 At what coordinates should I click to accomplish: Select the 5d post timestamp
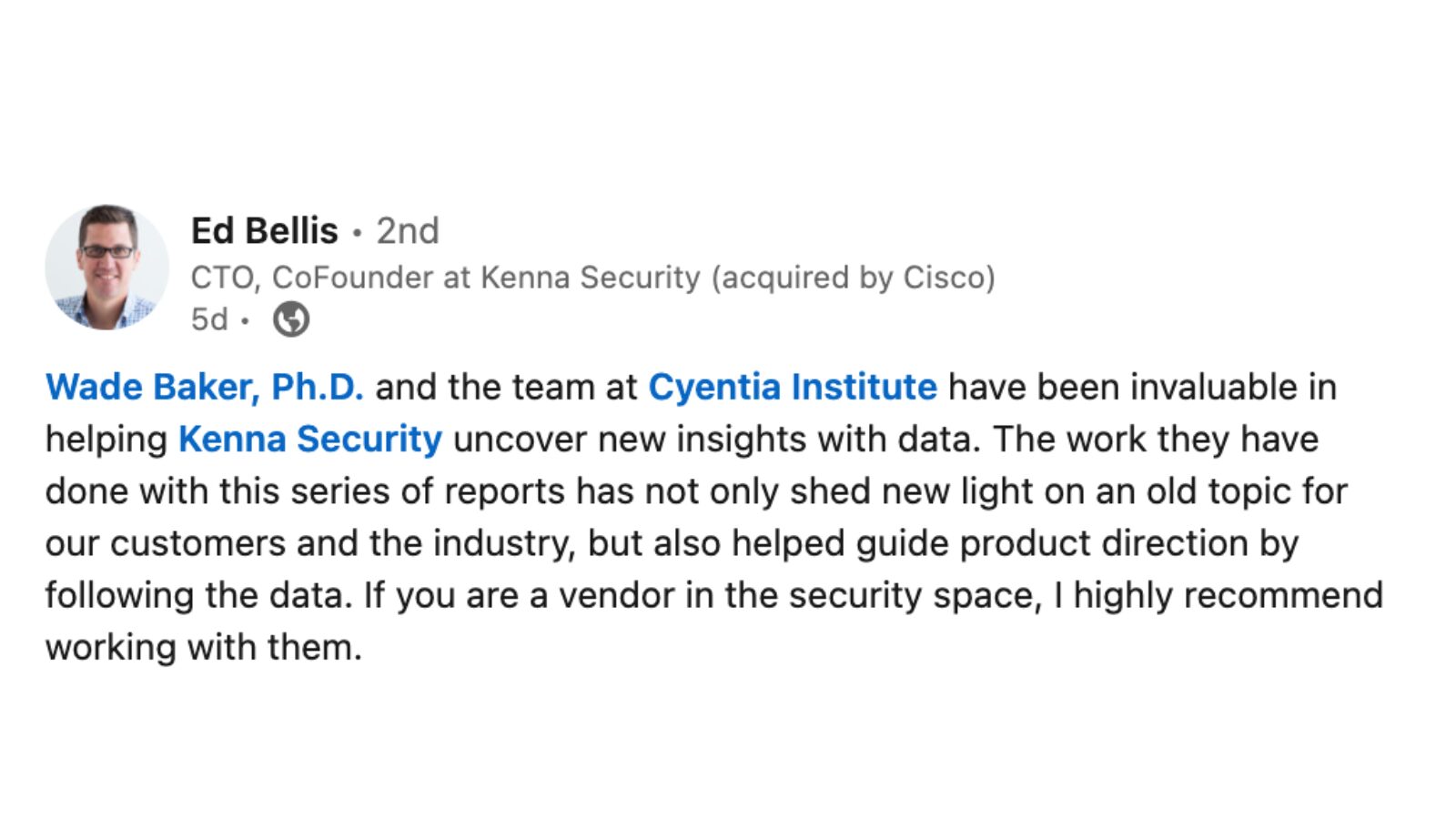tap(209, 319)
